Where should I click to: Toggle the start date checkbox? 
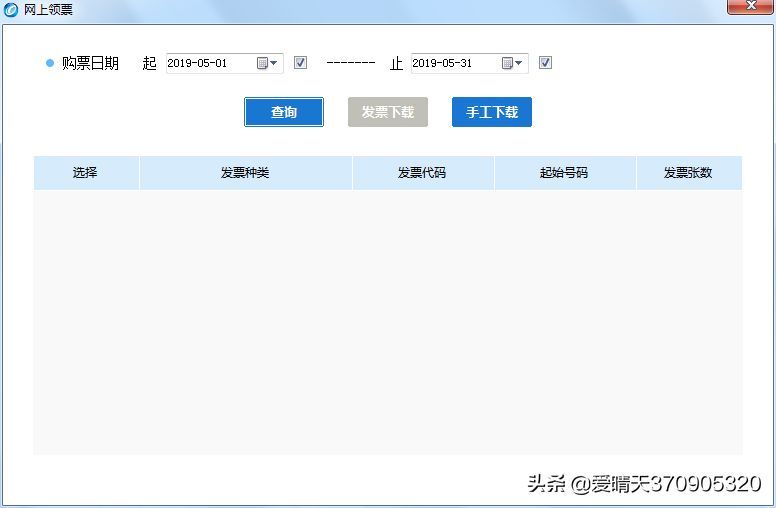[300, 63]
